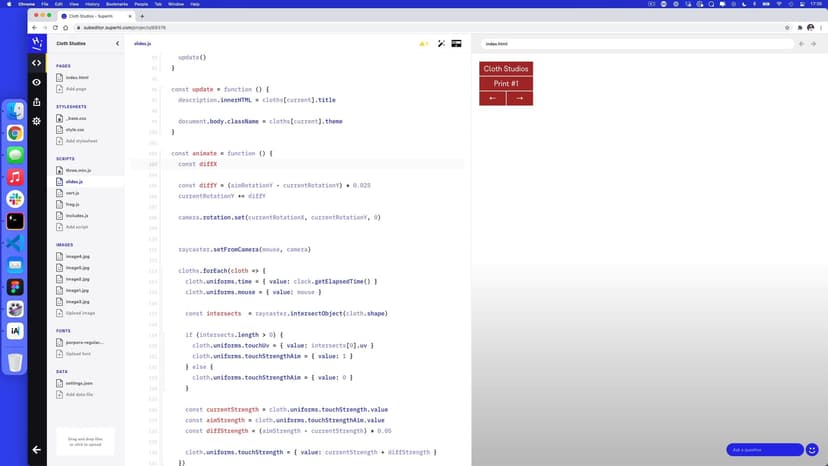The height and width of the screenshot is (466, 828).
Task: Open project settings gear icon
Action: [37, 121]
